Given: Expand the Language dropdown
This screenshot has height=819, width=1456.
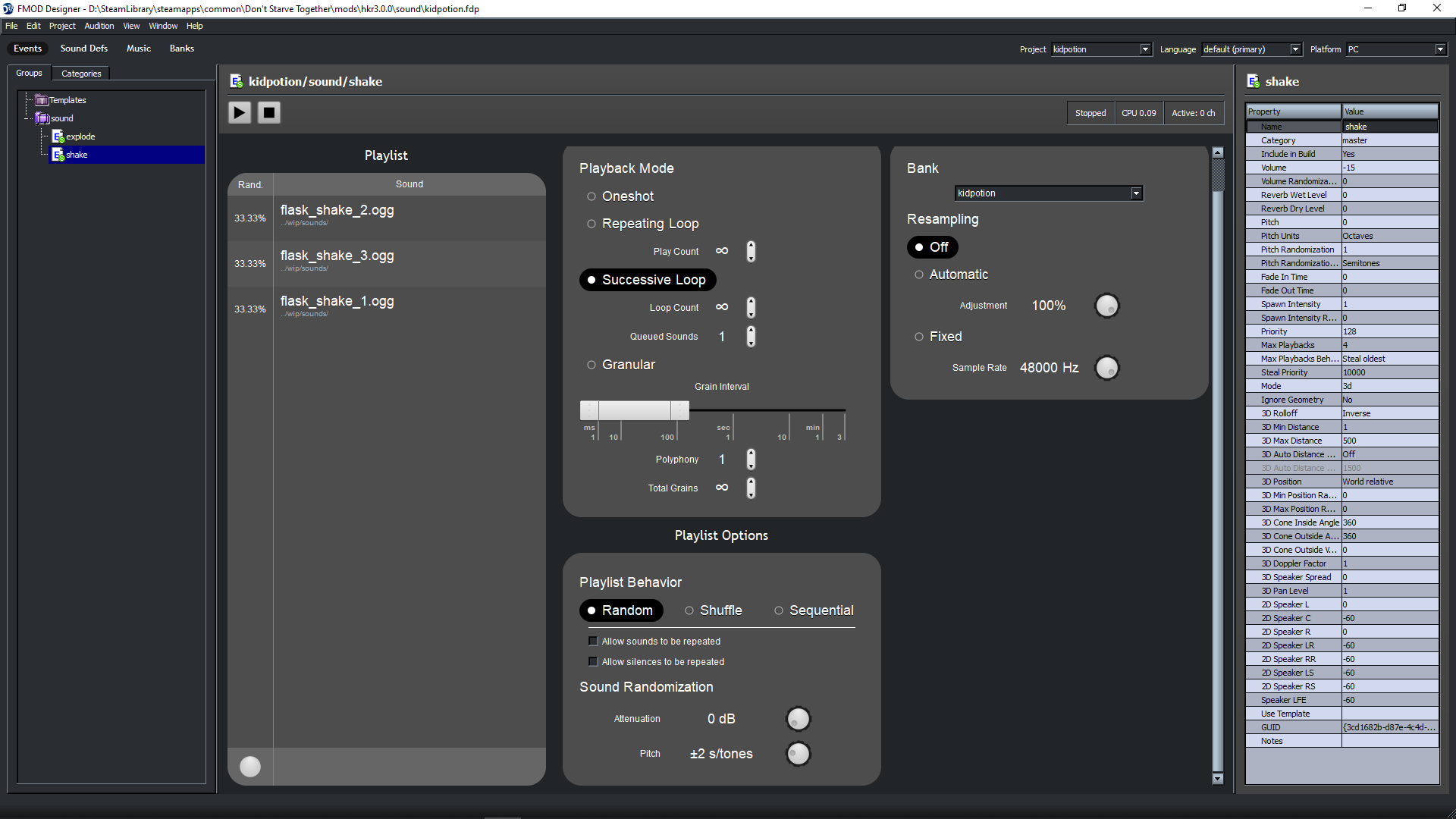Looking at the screenshot, I should [1295, 49].
